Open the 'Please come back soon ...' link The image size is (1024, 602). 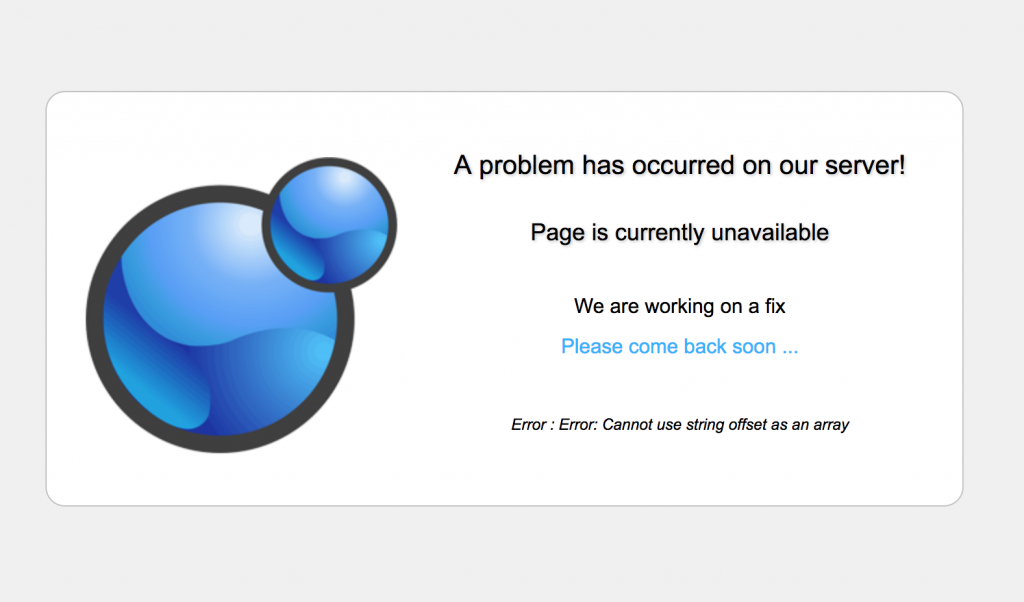pos(679,346)
